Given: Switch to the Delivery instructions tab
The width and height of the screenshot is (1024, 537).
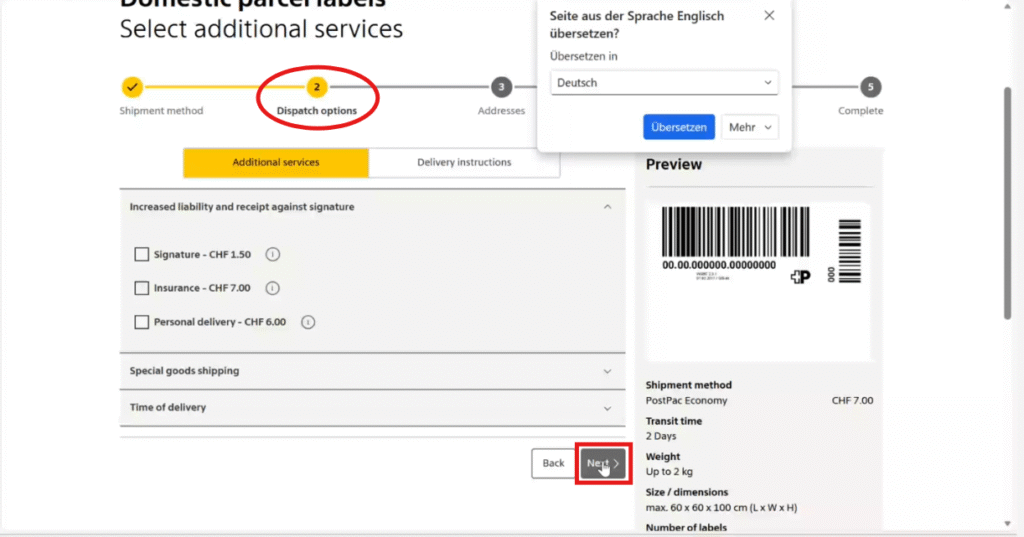Looking at the screenshot, I should click(x=464, y=162).
